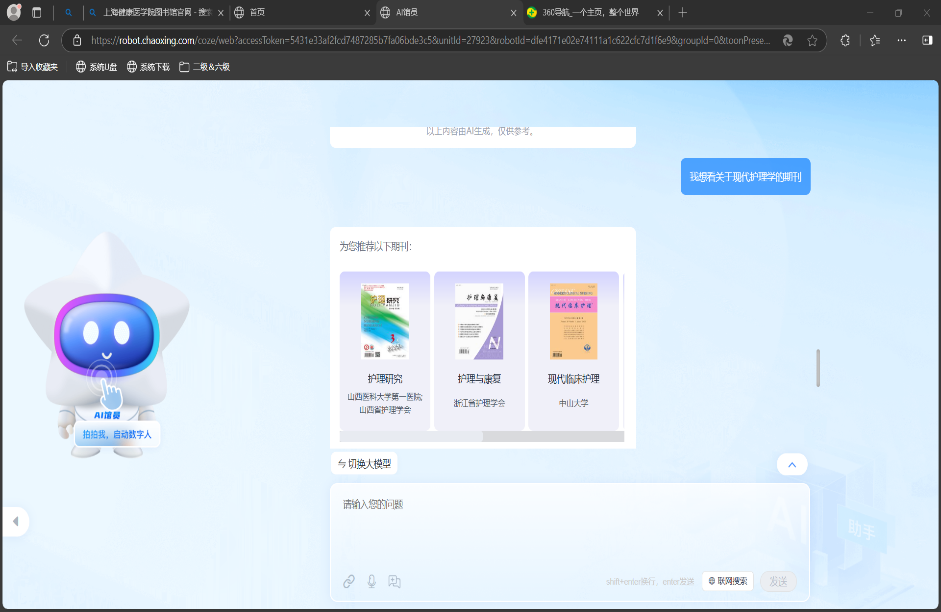This screenshot has width=941, height=612.
Task: Open the browser sidebar panel icon
Action: [x=926, y=40]
